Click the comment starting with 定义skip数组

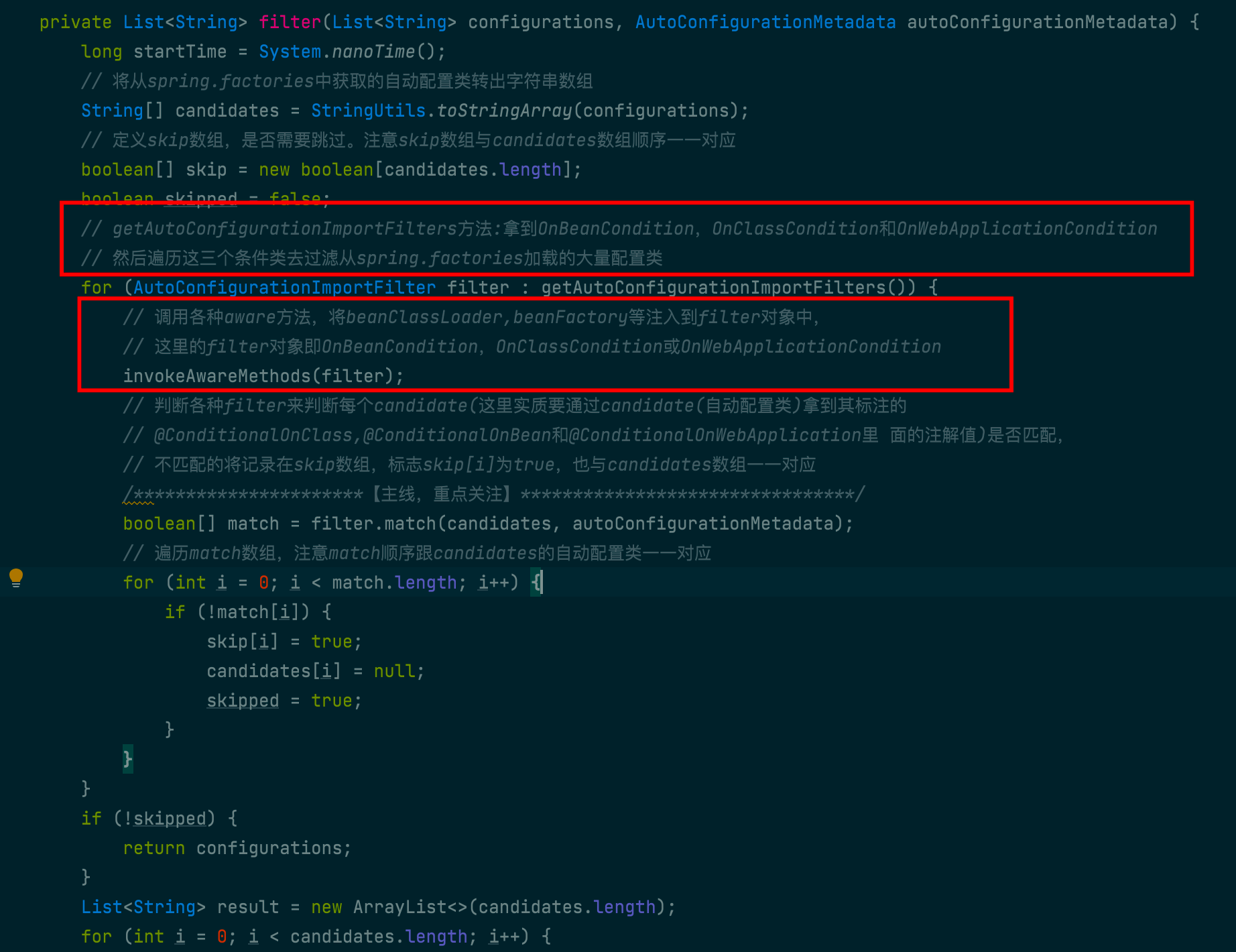409,140
